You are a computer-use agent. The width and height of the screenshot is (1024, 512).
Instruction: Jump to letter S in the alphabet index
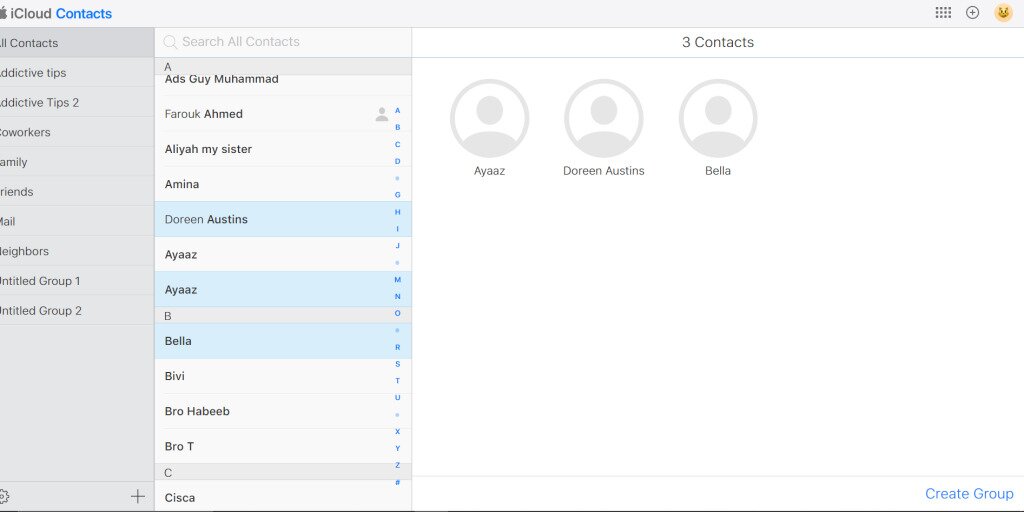(398, 364)
